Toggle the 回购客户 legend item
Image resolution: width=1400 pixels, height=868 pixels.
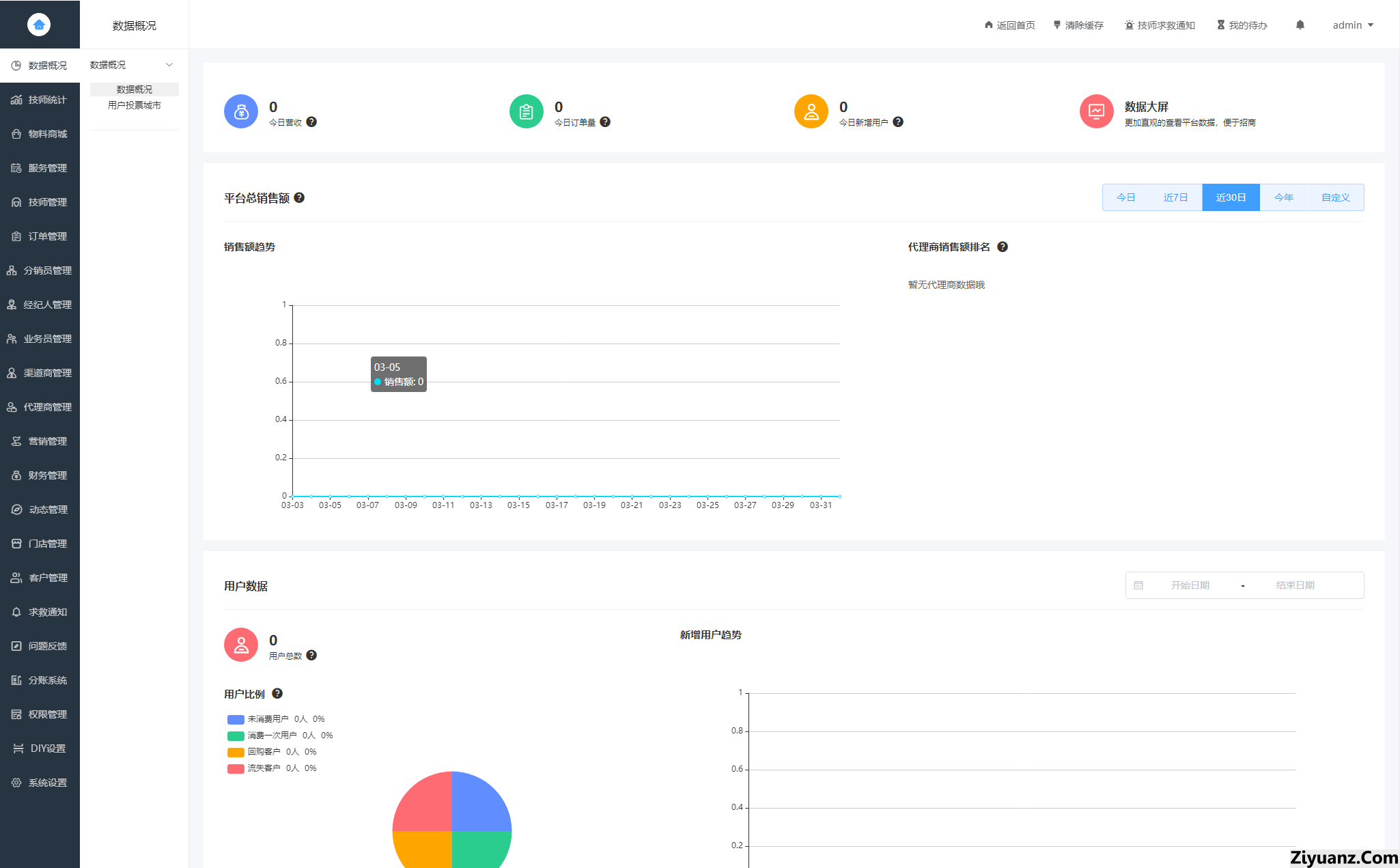[264, 752]
